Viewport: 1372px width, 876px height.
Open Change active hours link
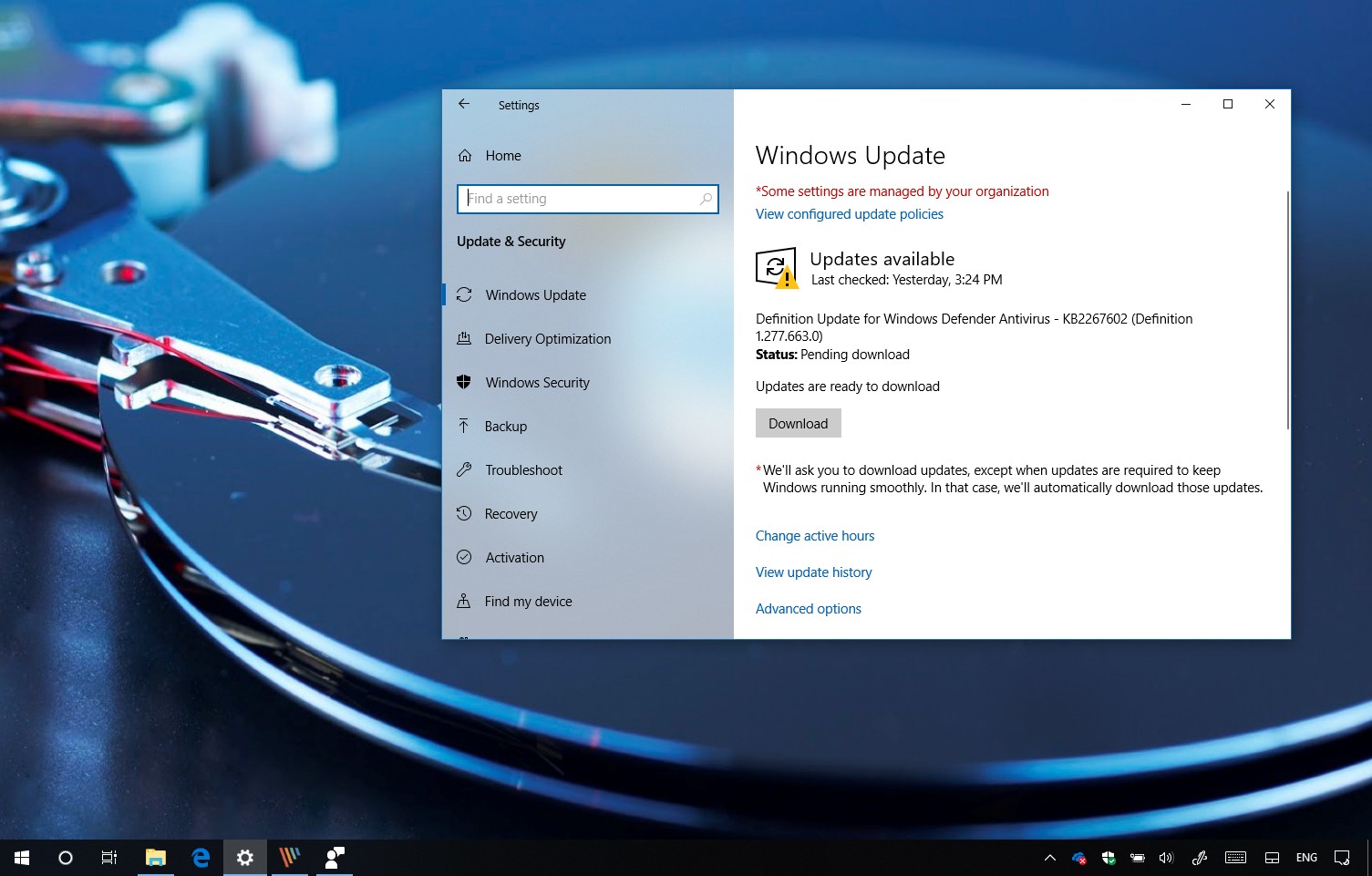(815, 536)
